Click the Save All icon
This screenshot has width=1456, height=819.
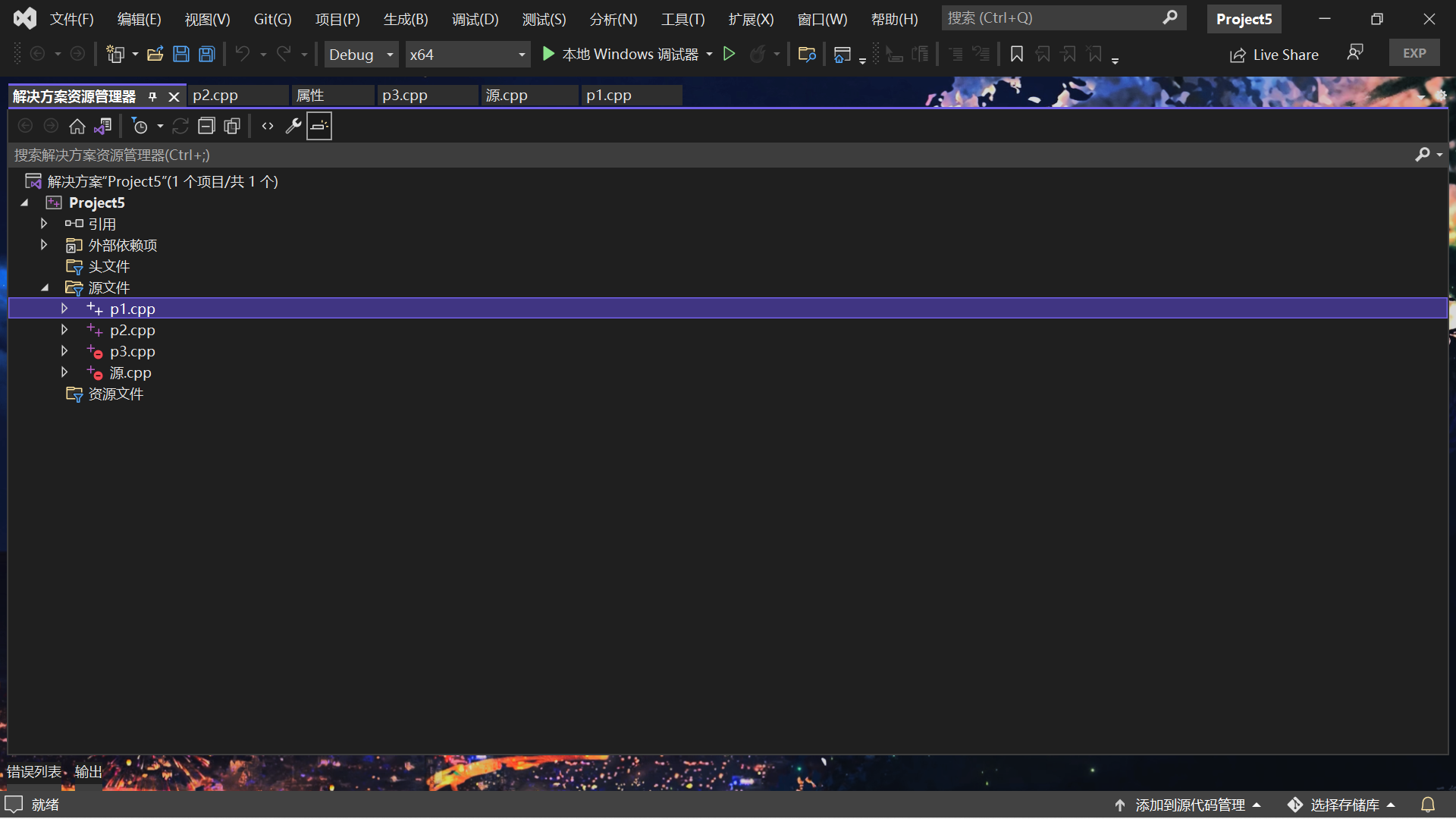pos(206,54)
